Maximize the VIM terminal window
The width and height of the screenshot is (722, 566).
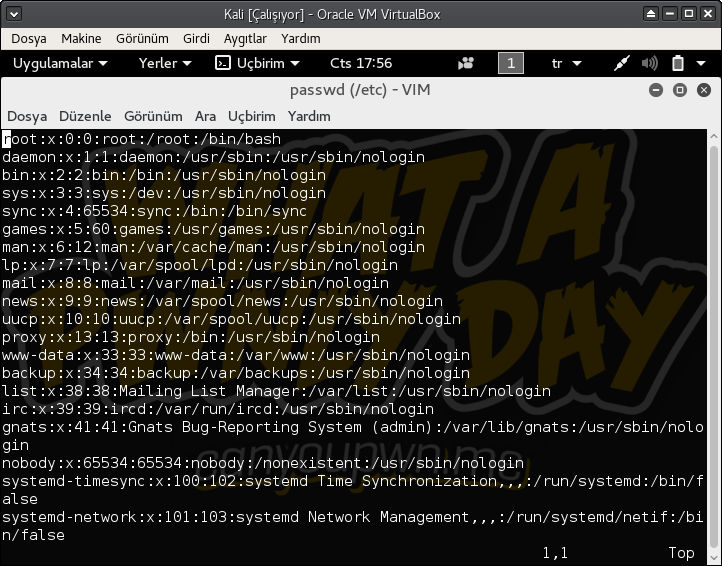click(679, 90)
